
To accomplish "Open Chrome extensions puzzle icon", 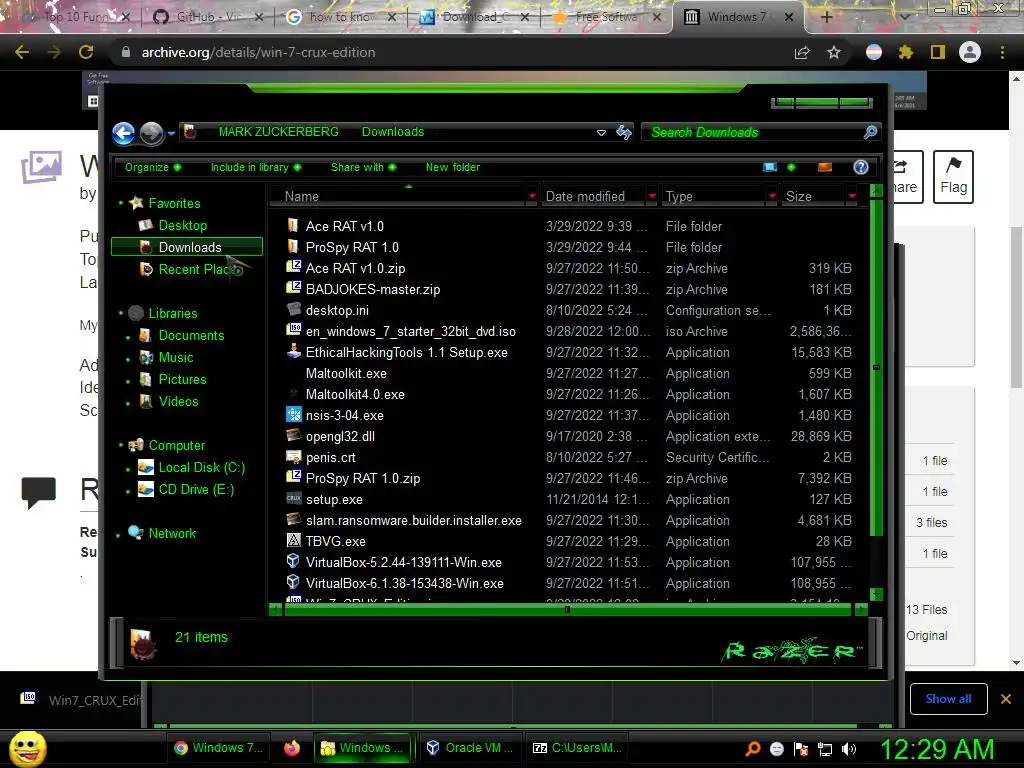I will coord(905,52).
